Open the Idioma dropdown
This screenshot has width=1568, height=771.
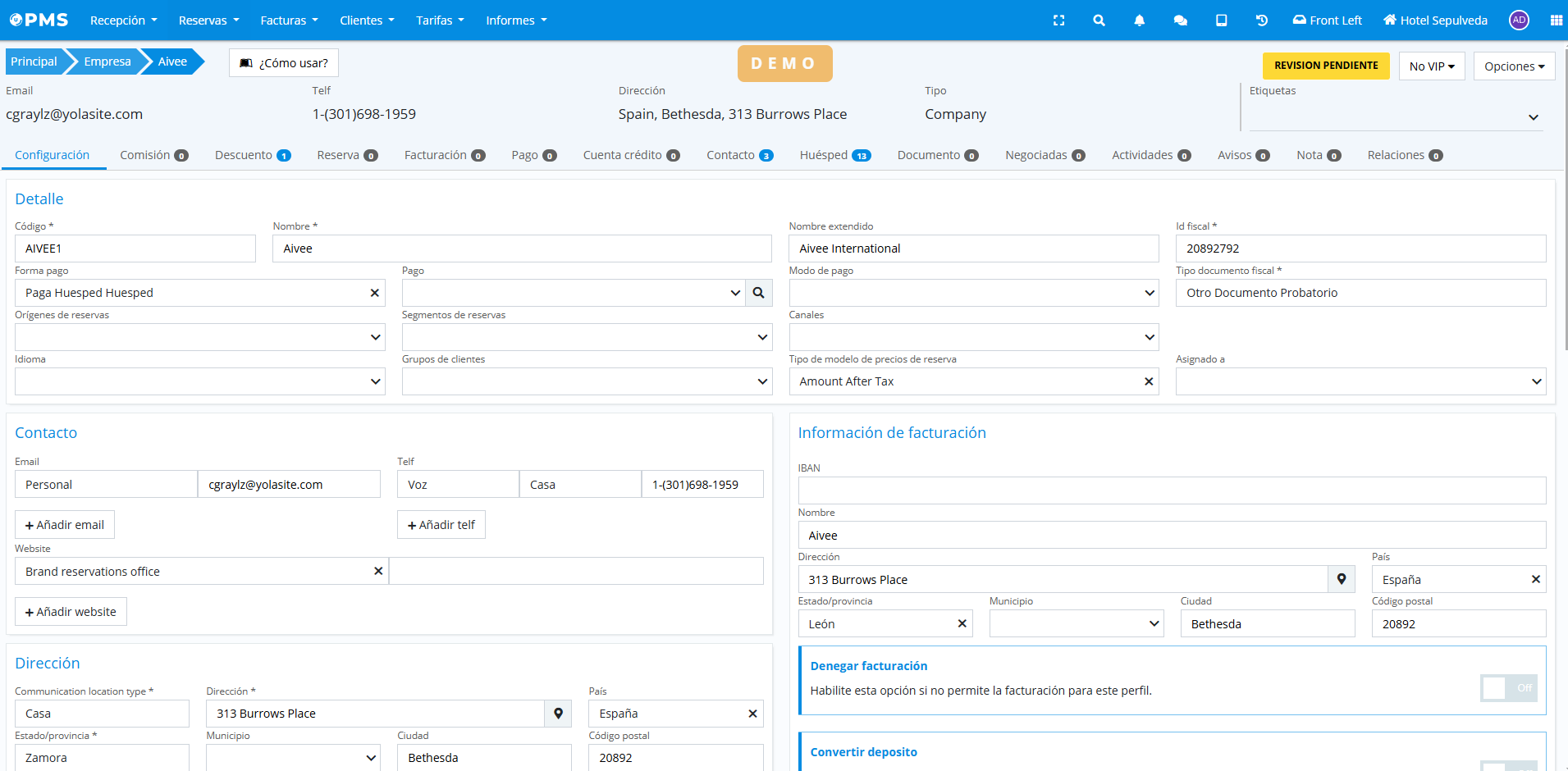pos(199,381)
